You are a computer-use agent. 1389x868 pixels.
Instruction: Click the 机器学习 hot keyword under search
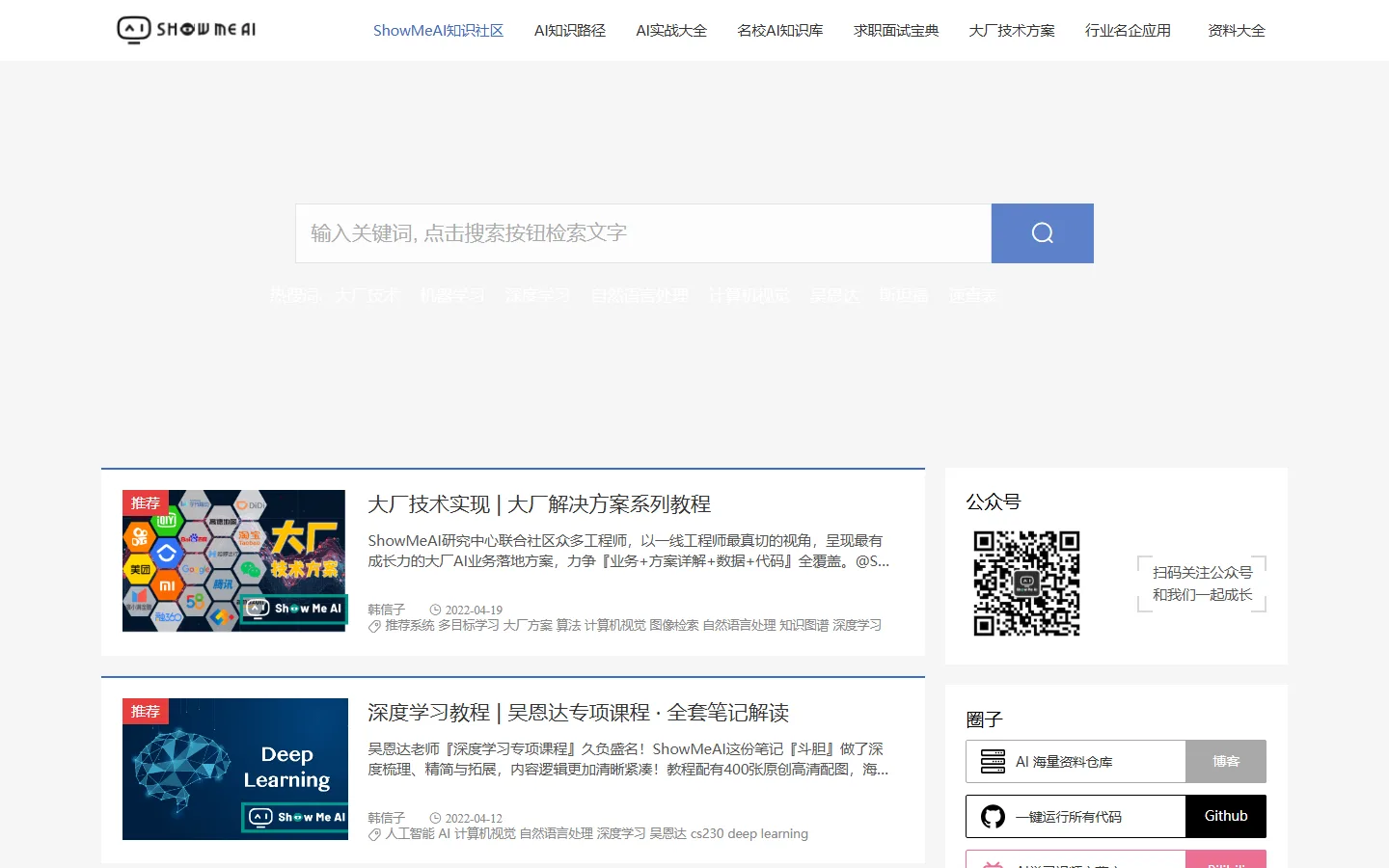[x=452, y=296]
